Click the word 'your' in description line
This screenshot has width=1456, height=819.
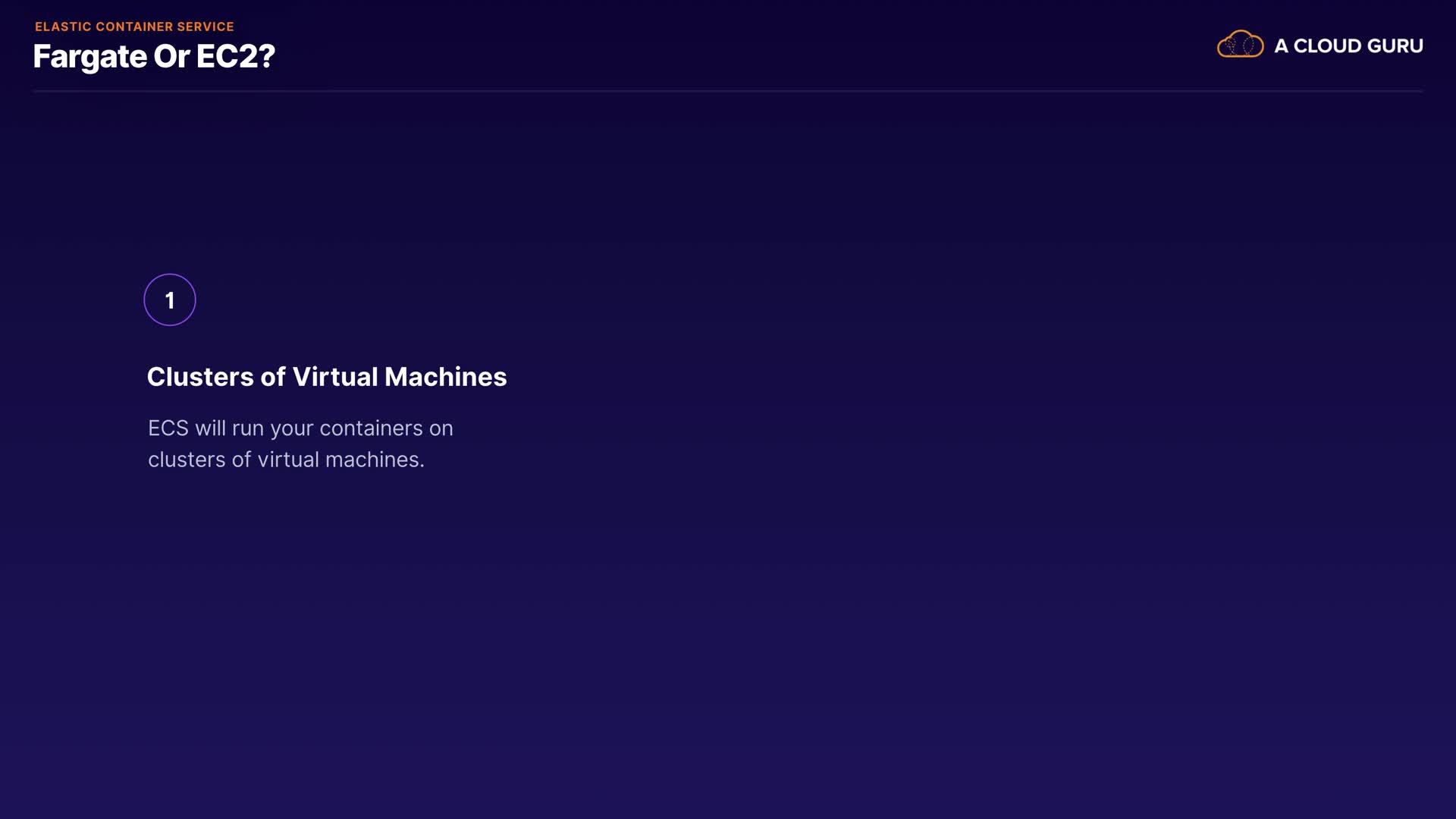point(292,428)
